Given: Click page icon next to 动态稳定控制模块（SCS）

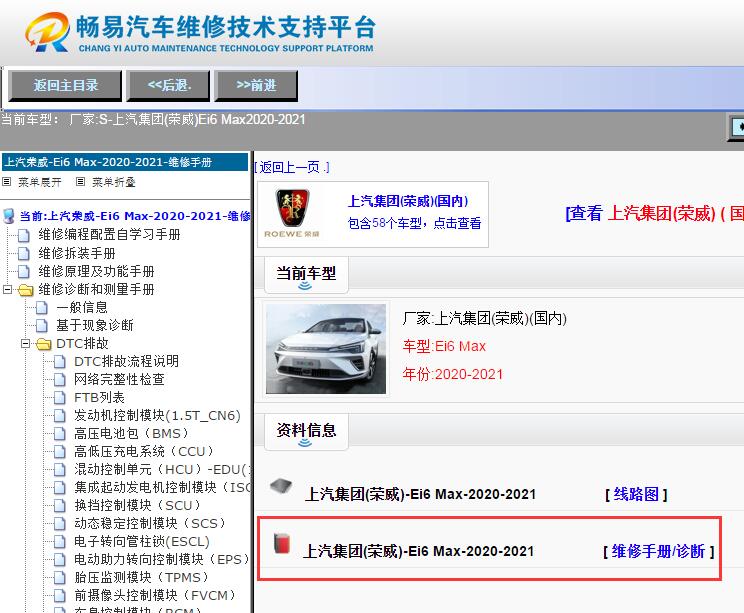Looking at the screenshot, I should (x=60, y=524).
